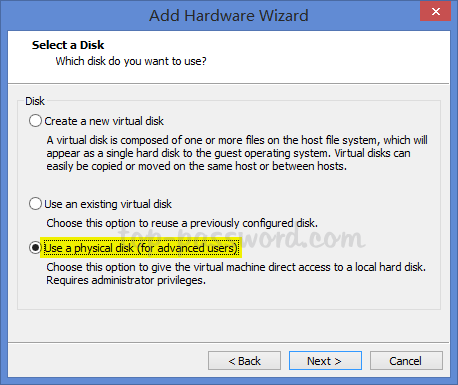Viewport: 458px width, 385px height.
Task: Click 'Choose this option to reuse a previously configured disk' text
Action: click(x=182, y=223)
